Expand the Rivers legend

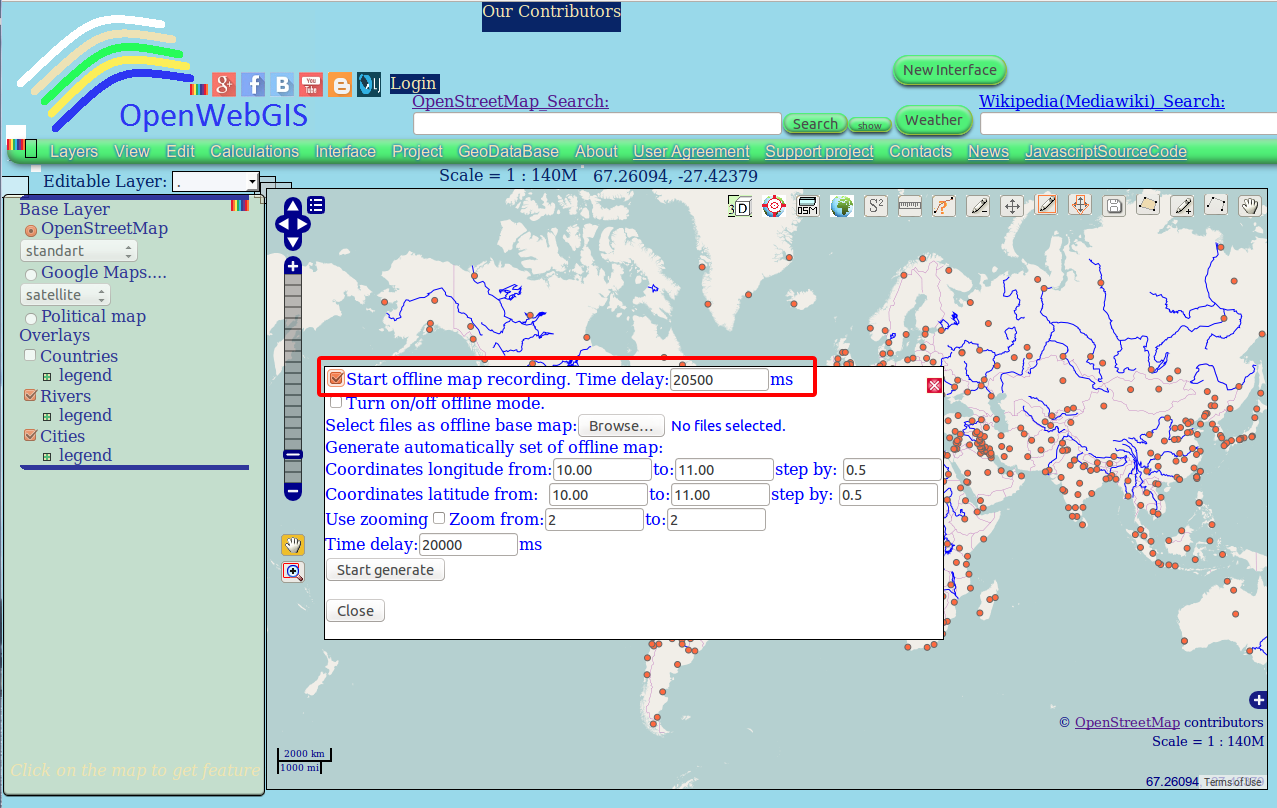coord(47,417)
